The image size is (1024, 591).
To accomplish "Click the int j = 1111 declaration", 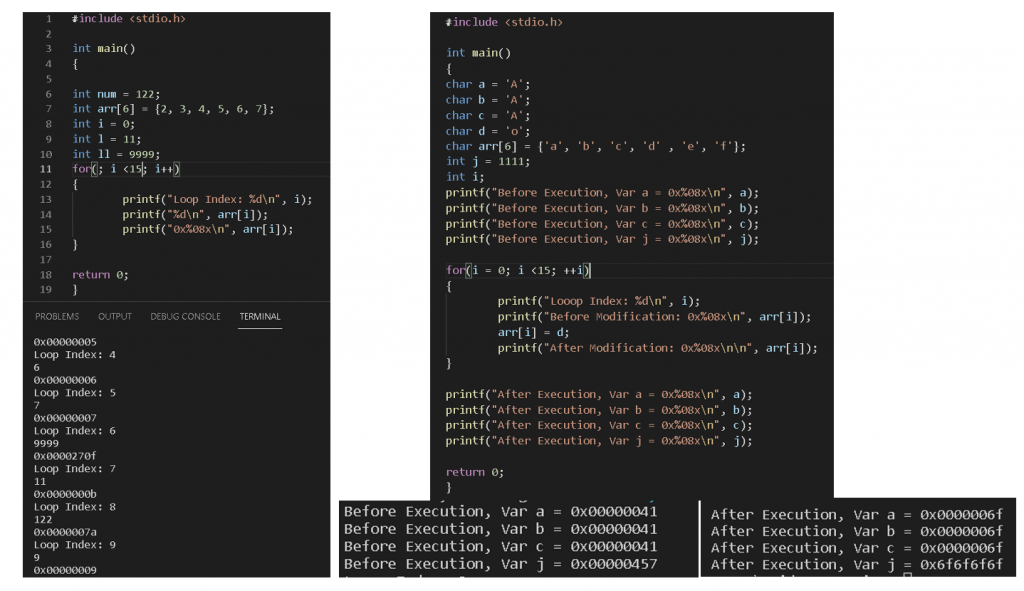I will [x=486, y=161].
